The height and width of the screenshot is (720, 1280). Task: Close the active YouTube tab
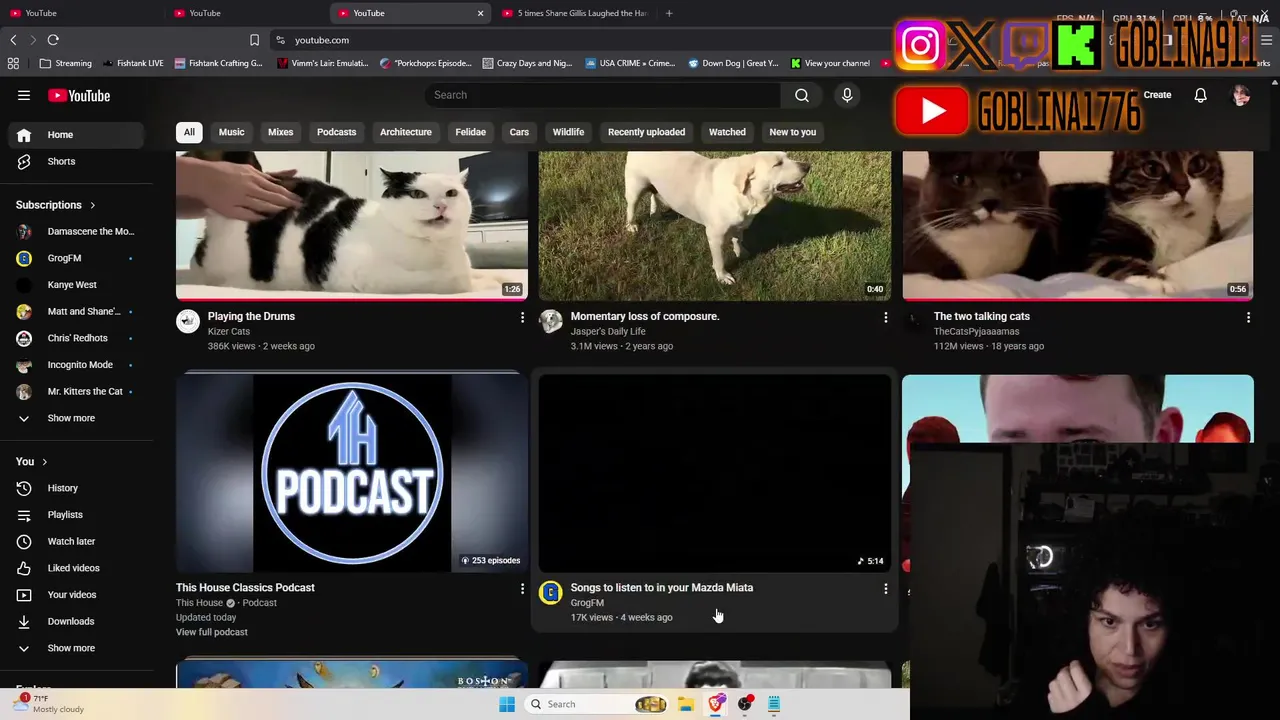coord(480,13)
